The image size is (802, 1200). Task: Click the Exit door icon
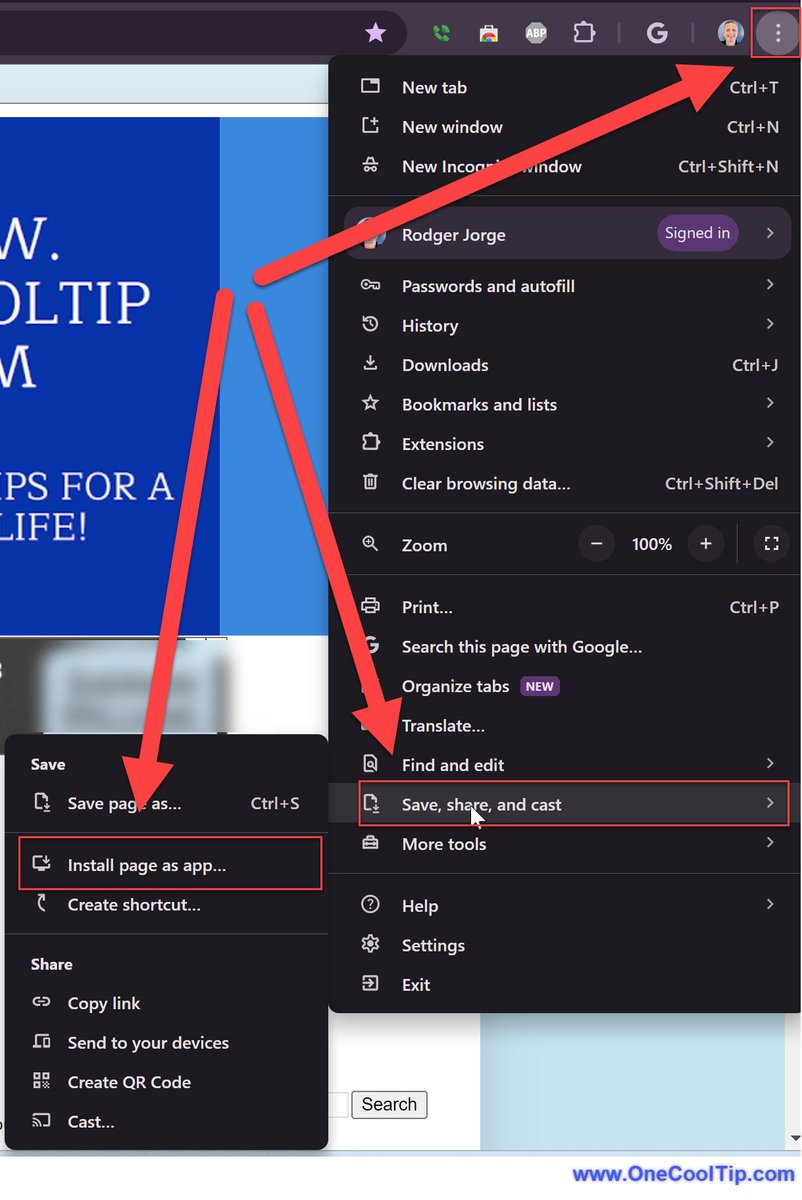tap(370, 983)
